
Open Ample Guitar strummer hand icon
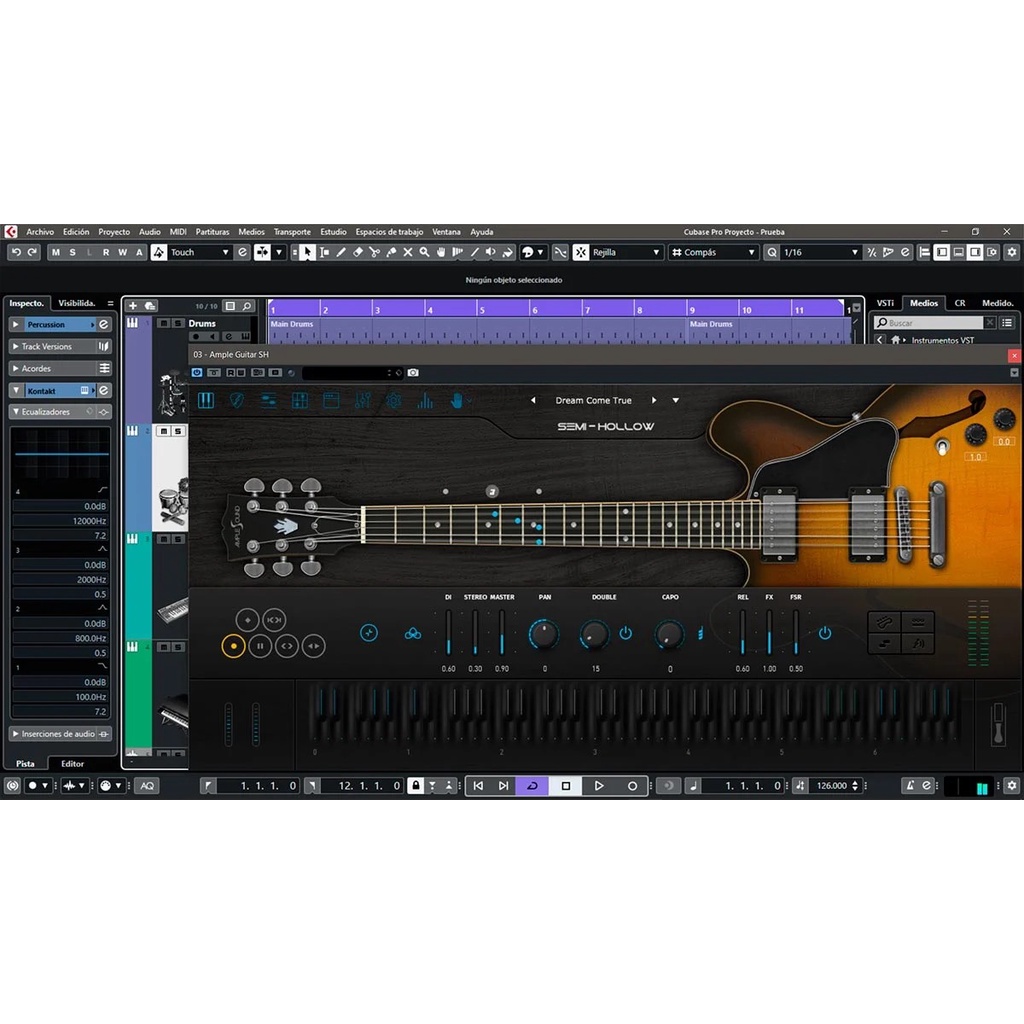pyautogui.click(x=456, y=400)
